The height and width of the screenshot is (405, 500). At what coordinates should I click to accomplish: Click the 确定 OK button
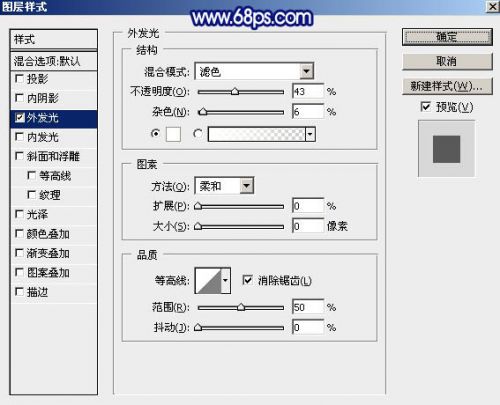pos(447,37)
